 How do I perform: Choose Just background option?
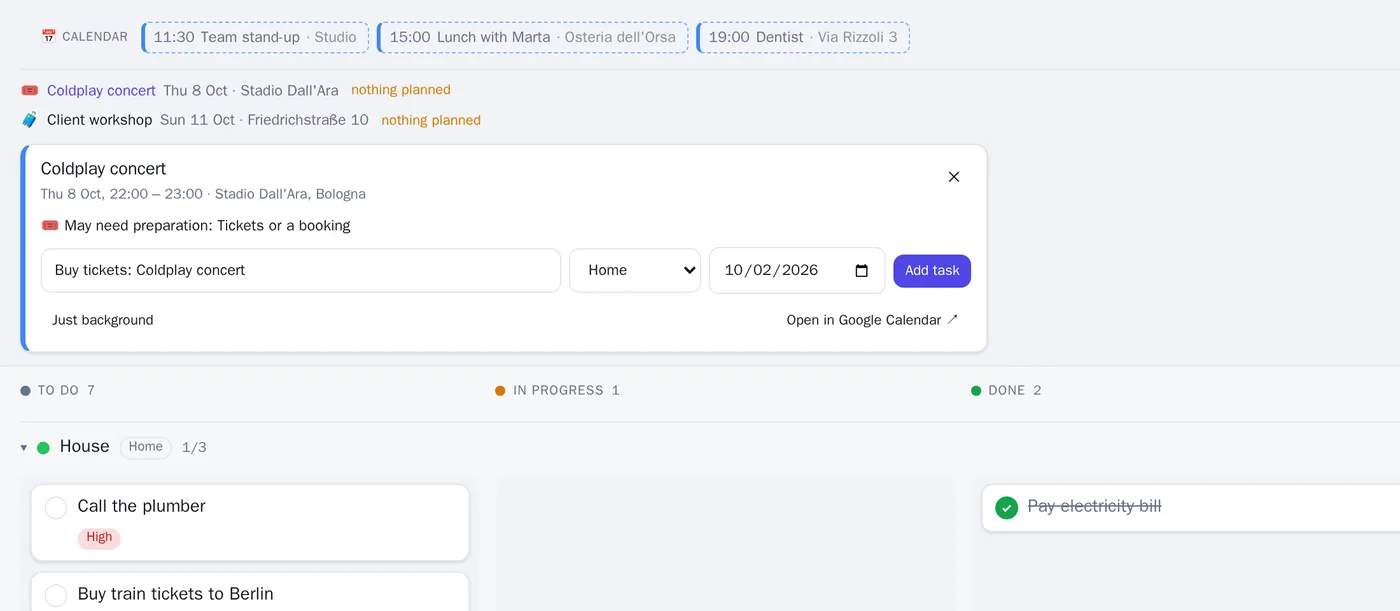(x=103, y=320)
